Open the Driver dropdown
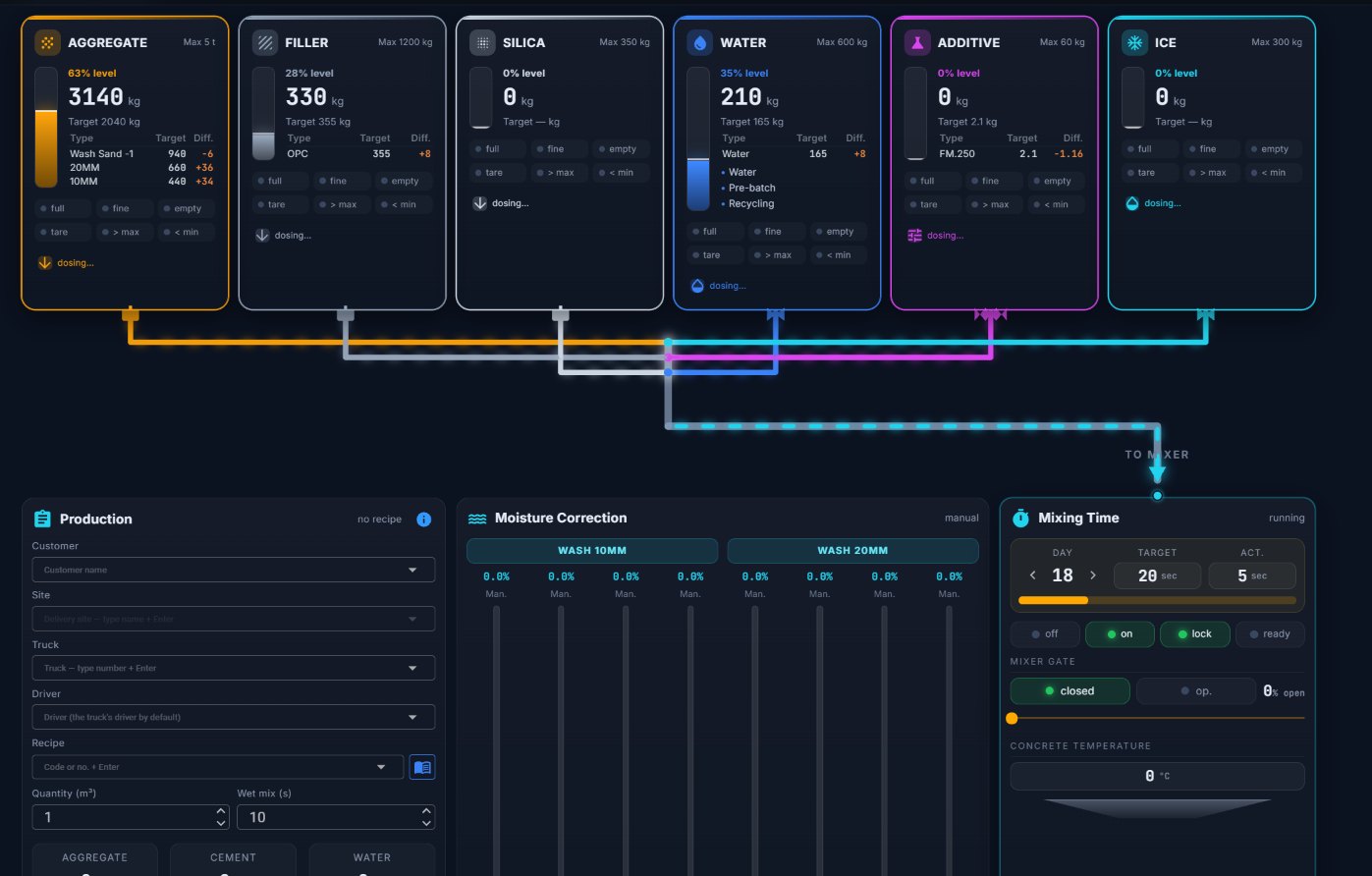 point(233,717)
